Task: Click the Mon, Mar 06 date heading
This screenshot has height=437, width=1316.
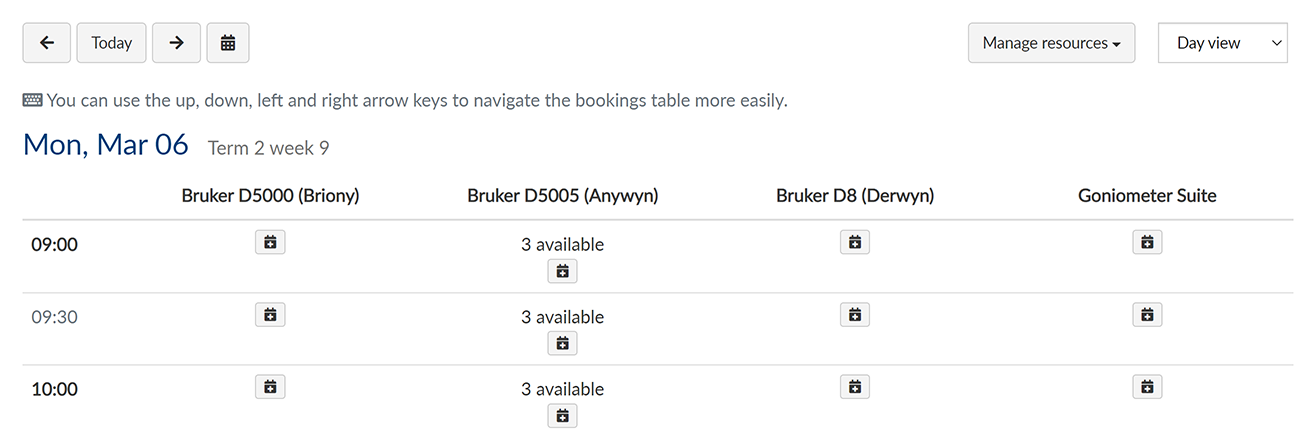Action: pos(106,145)
